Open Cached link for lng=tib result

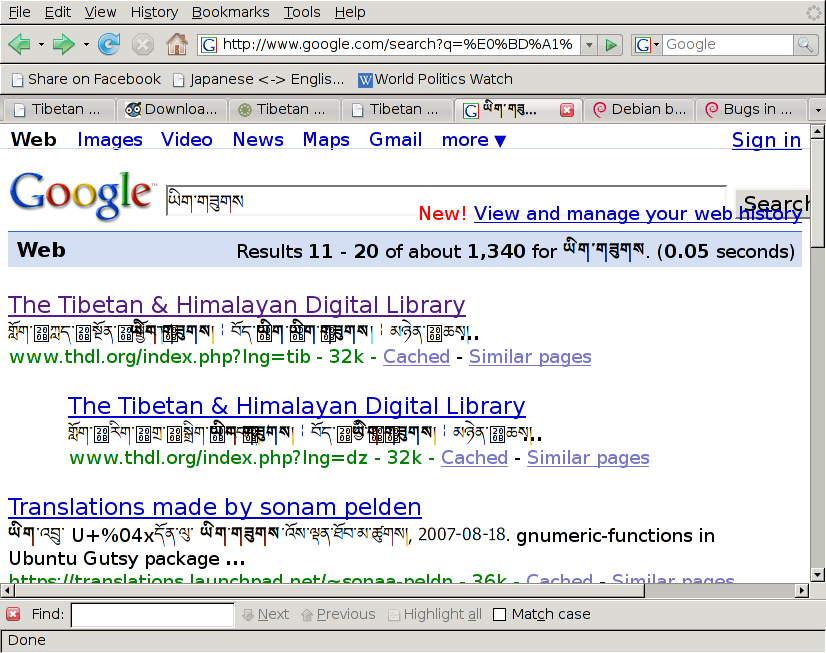(416, 357)
